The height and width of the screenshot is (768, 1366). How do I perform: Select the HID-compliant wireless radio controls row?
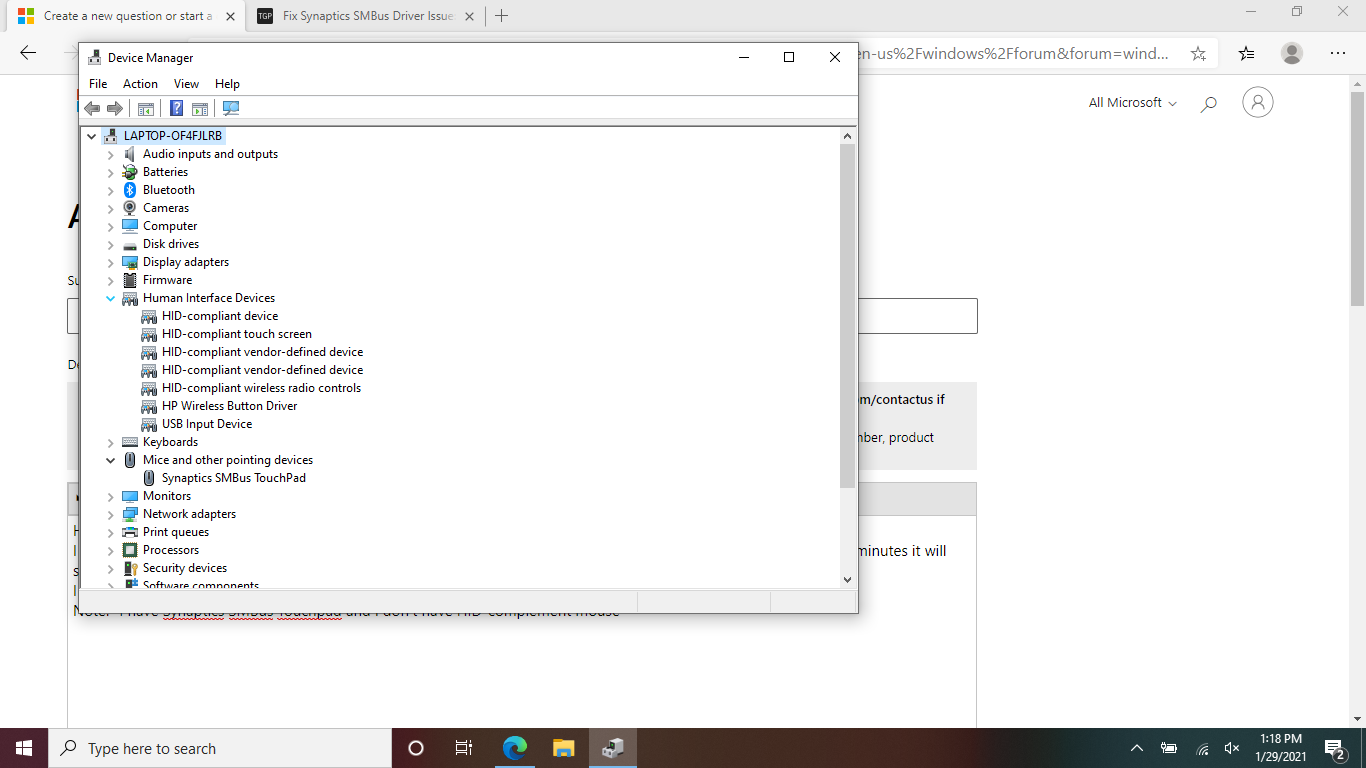tap(261, 388)
